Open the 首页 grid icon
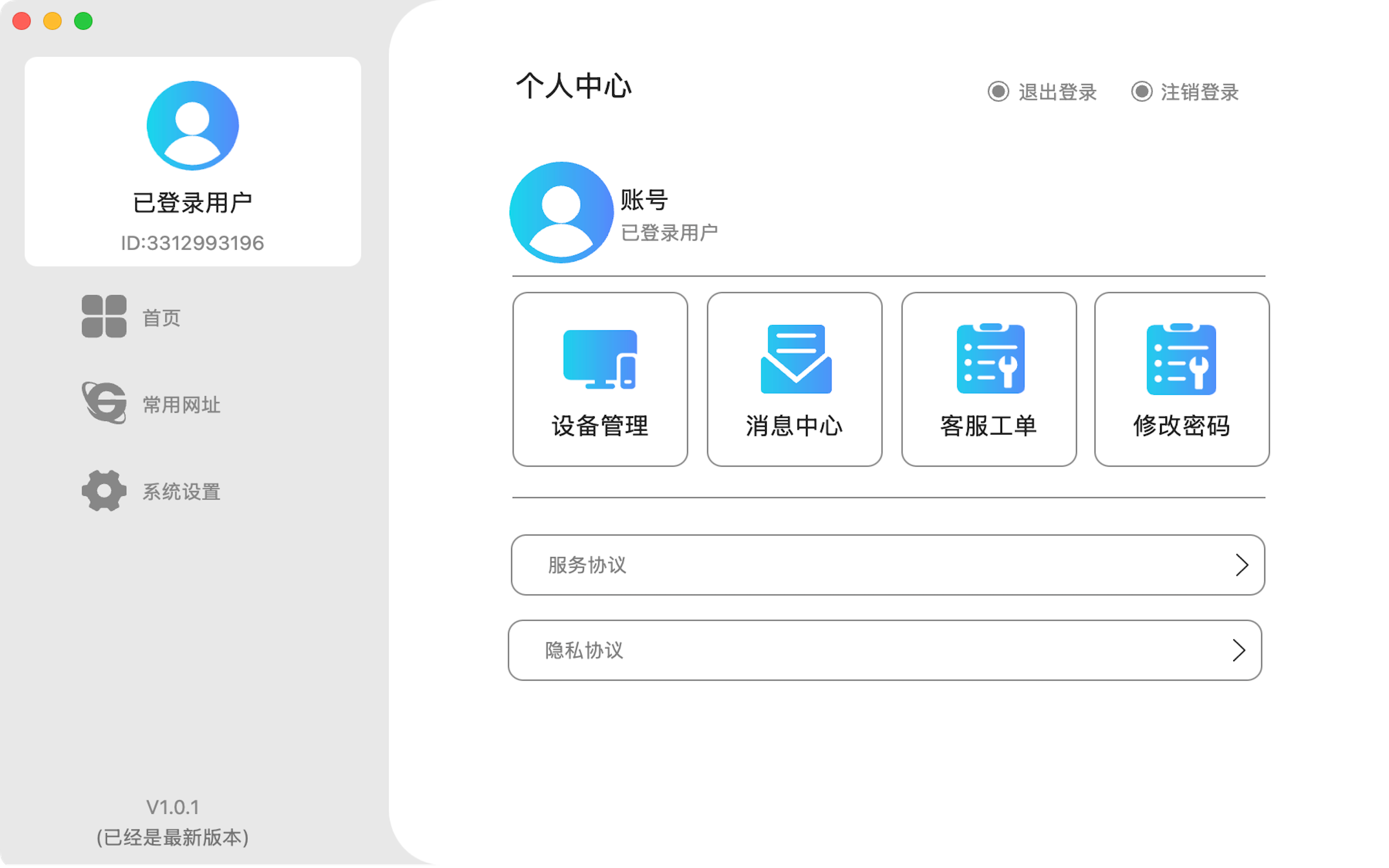 [104, 316]
